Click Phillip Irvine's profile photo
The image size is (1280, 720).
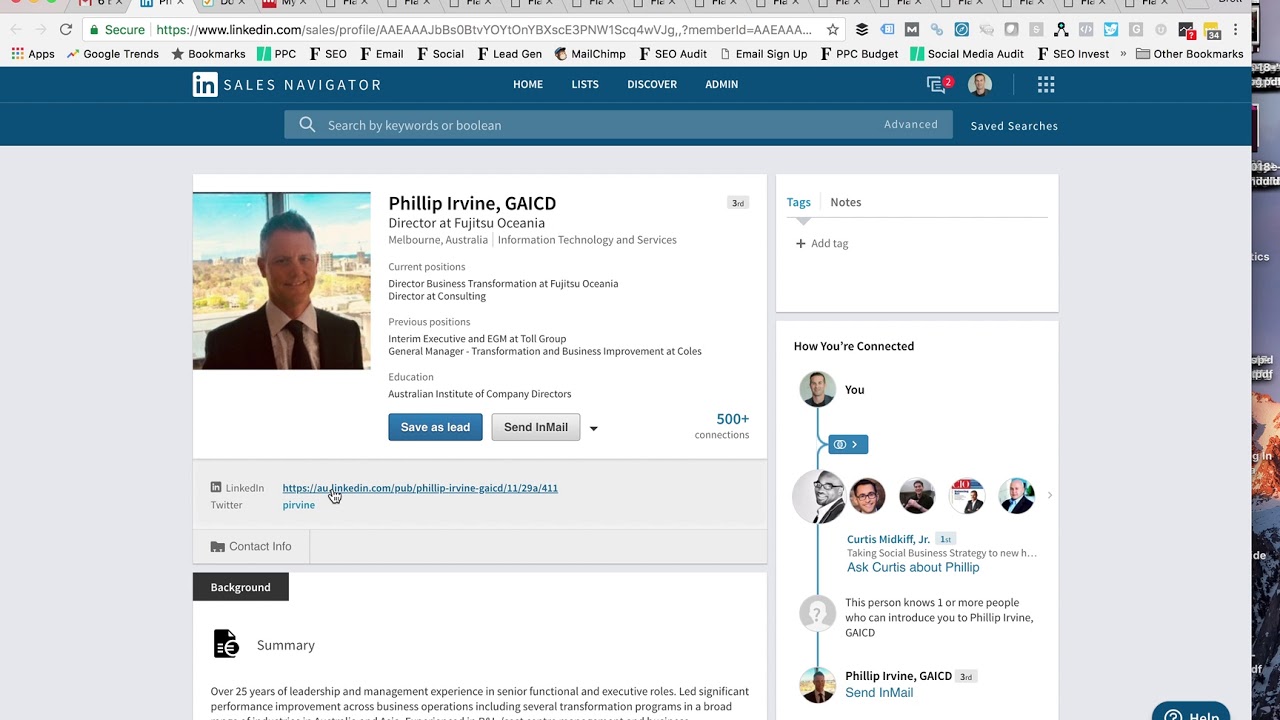[x=281, y=281]
